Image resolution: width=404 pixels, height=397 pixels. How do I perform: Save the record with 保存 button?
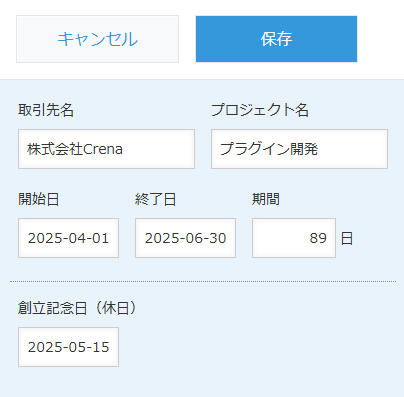(x=276, y=39)
